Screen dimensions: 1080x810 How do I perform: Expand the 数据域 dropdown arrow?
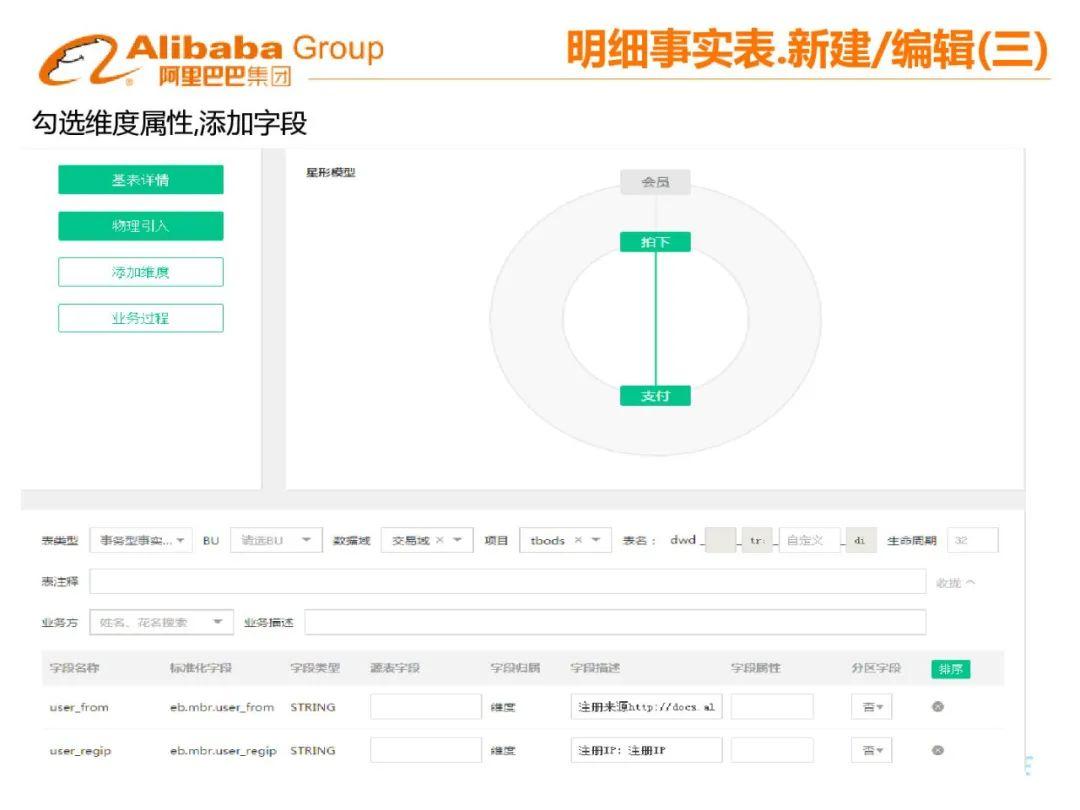457,541
